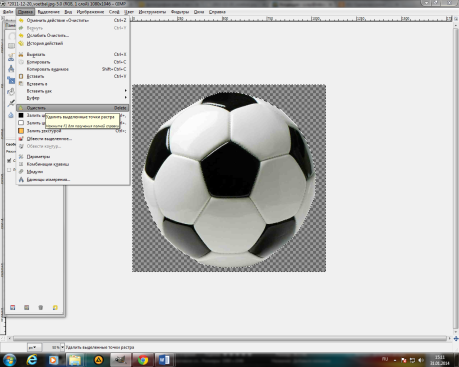Image resolution: width=459 pixels, height=367 pixels.
Task: Click the restore tool options icon
Action: [27, 307]
